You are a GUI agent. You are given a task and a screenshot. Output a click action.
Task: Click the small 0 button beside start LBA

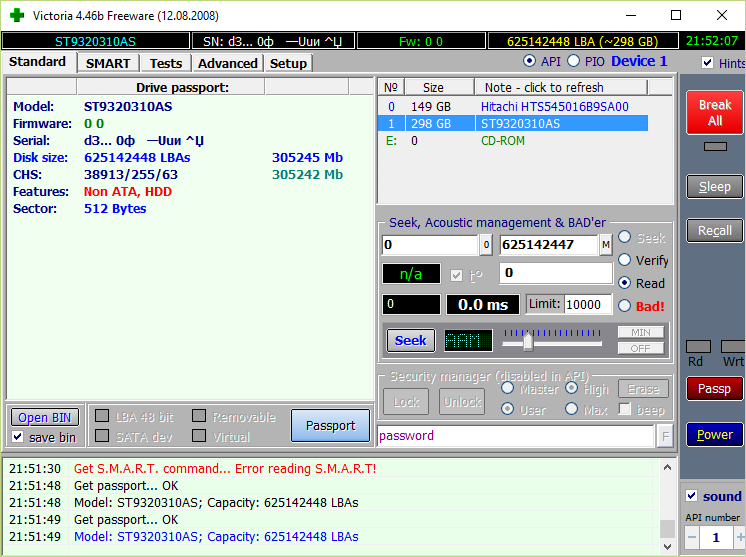(486, 245)
